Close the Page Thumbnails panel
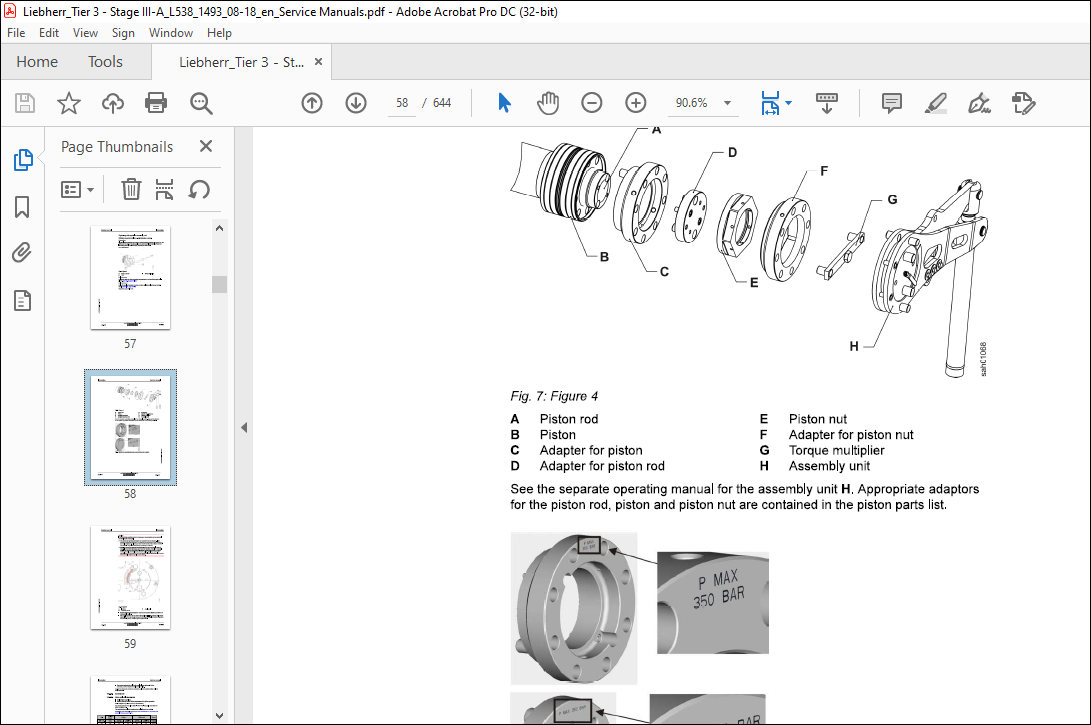Image resolution: width=1091 pixels, height=725 pixels. pos(206,146)
